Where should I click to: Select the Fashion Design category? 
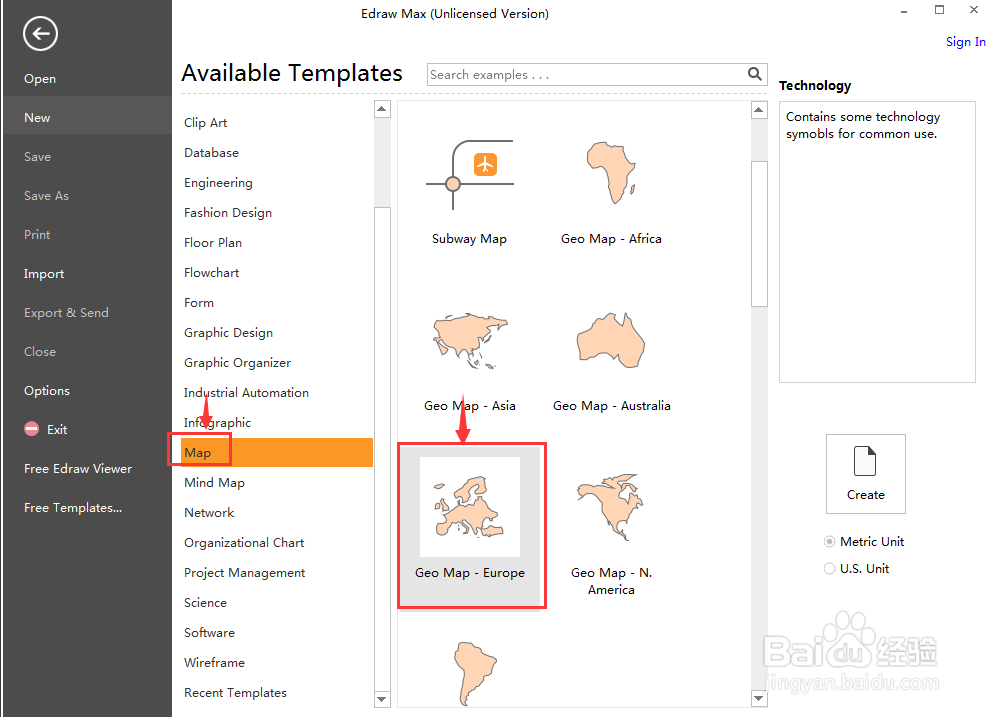pos(228,213)
